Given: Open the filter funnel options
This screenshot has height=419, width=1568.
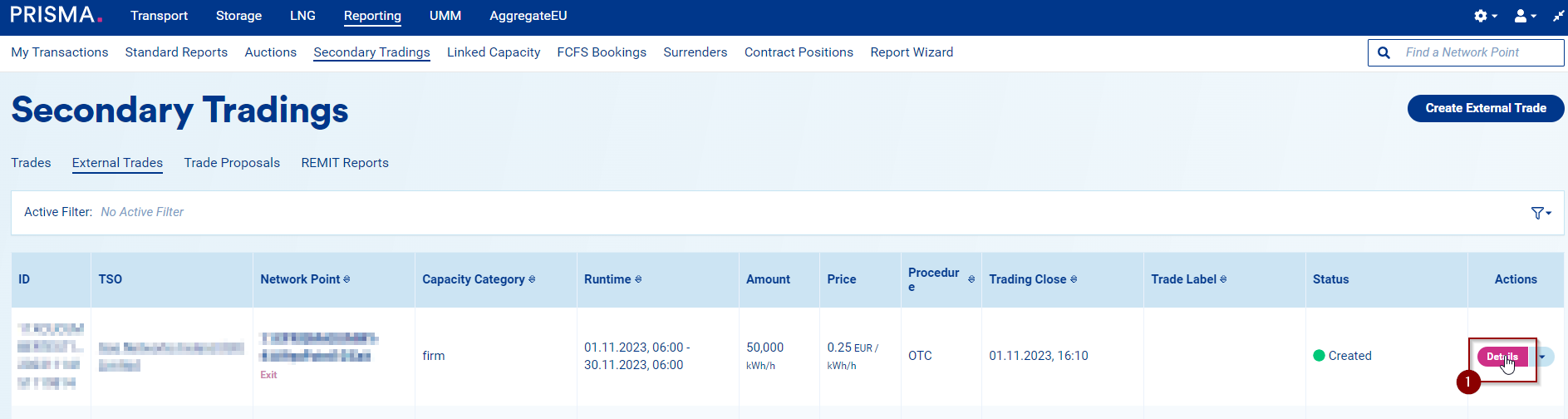Looking at the screenshot, I should point(1541,213).
